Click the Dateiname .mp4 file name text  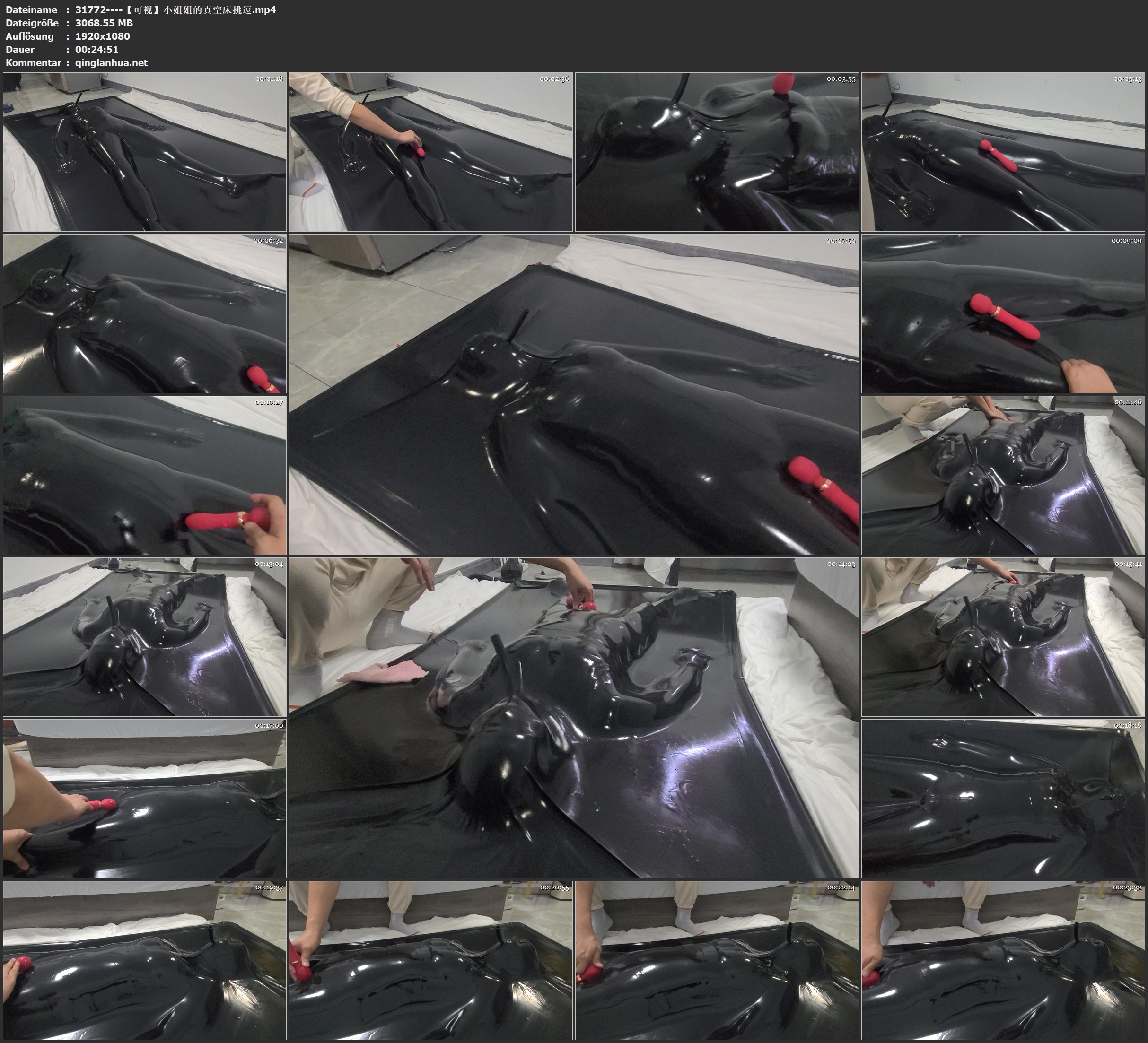(x=175, y=9)
